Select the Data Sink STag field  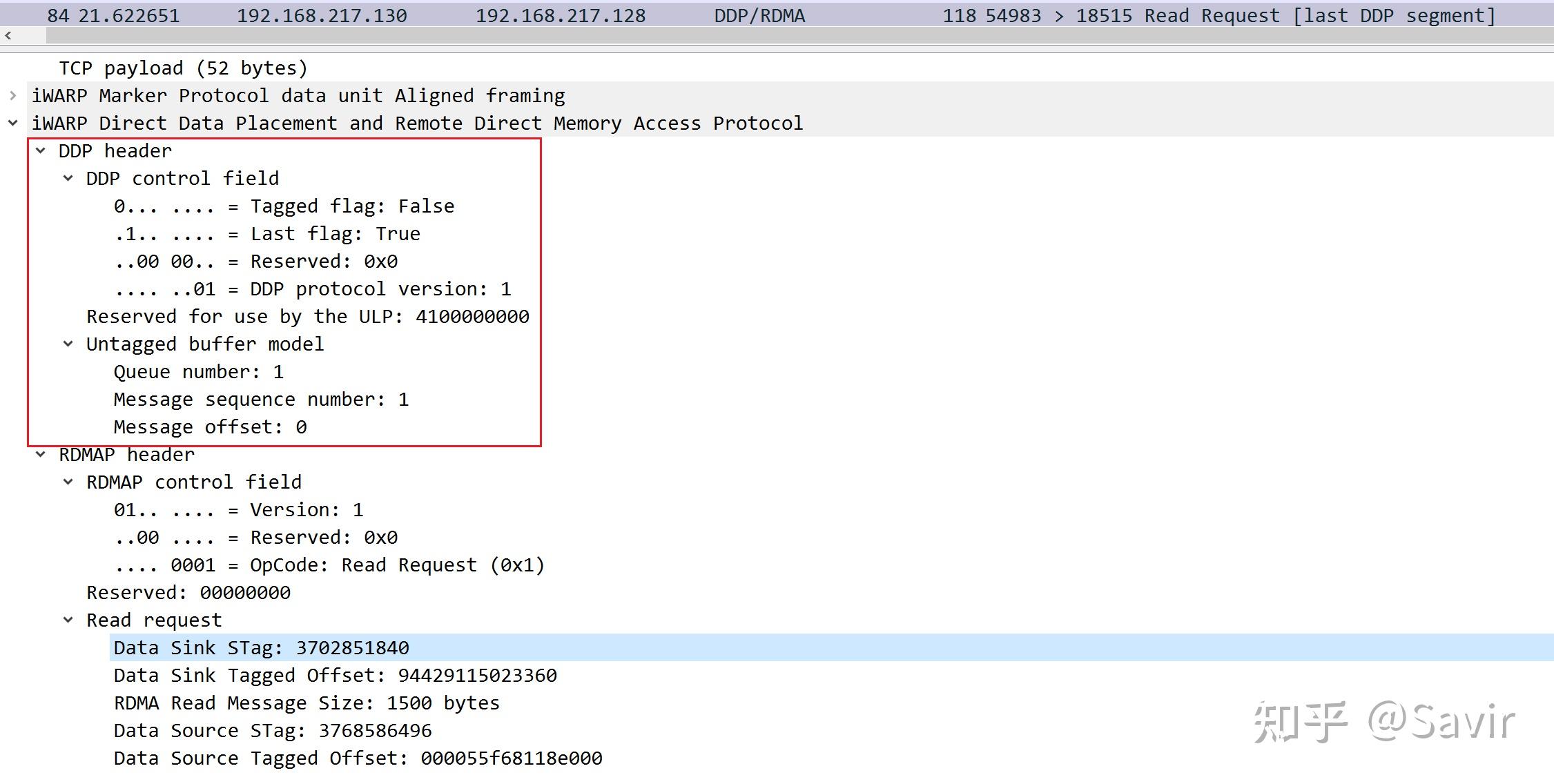[261, 648]
